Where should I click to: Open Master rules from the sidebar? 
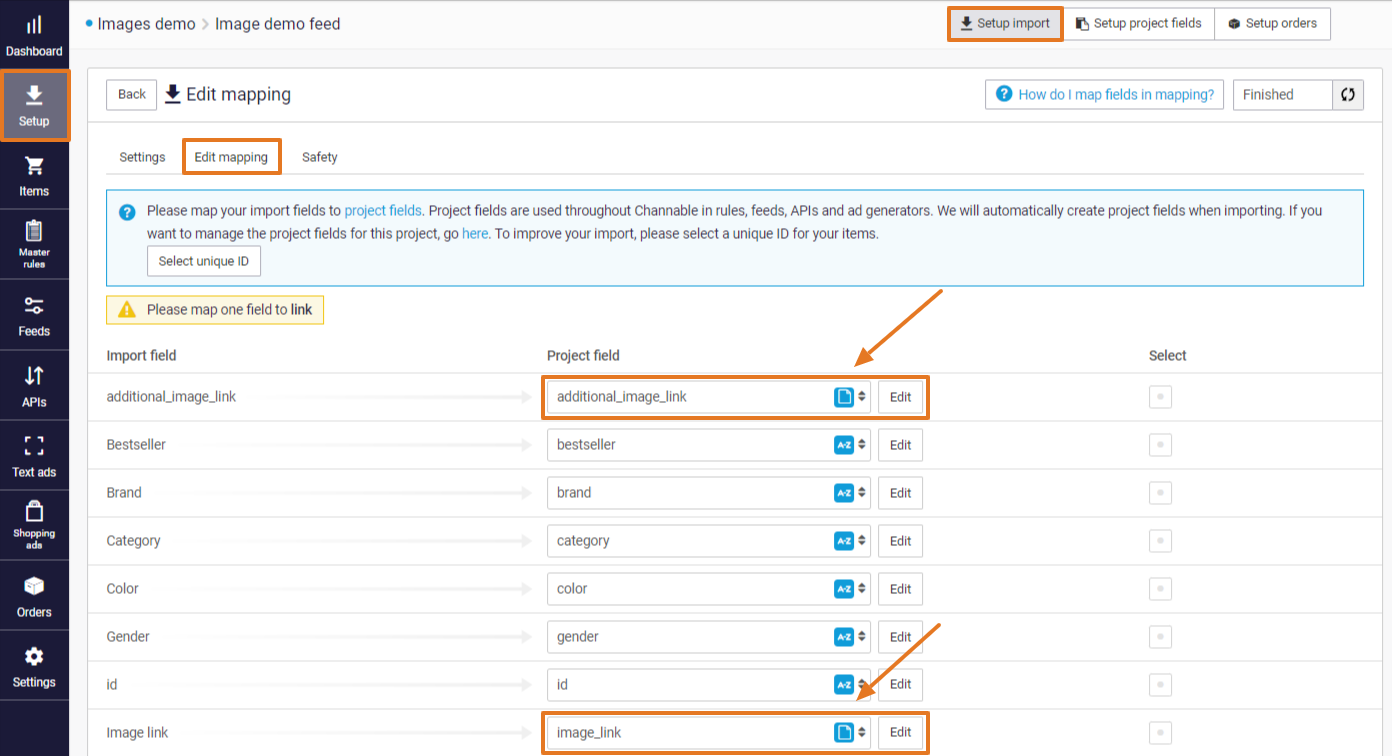(34, 243)
